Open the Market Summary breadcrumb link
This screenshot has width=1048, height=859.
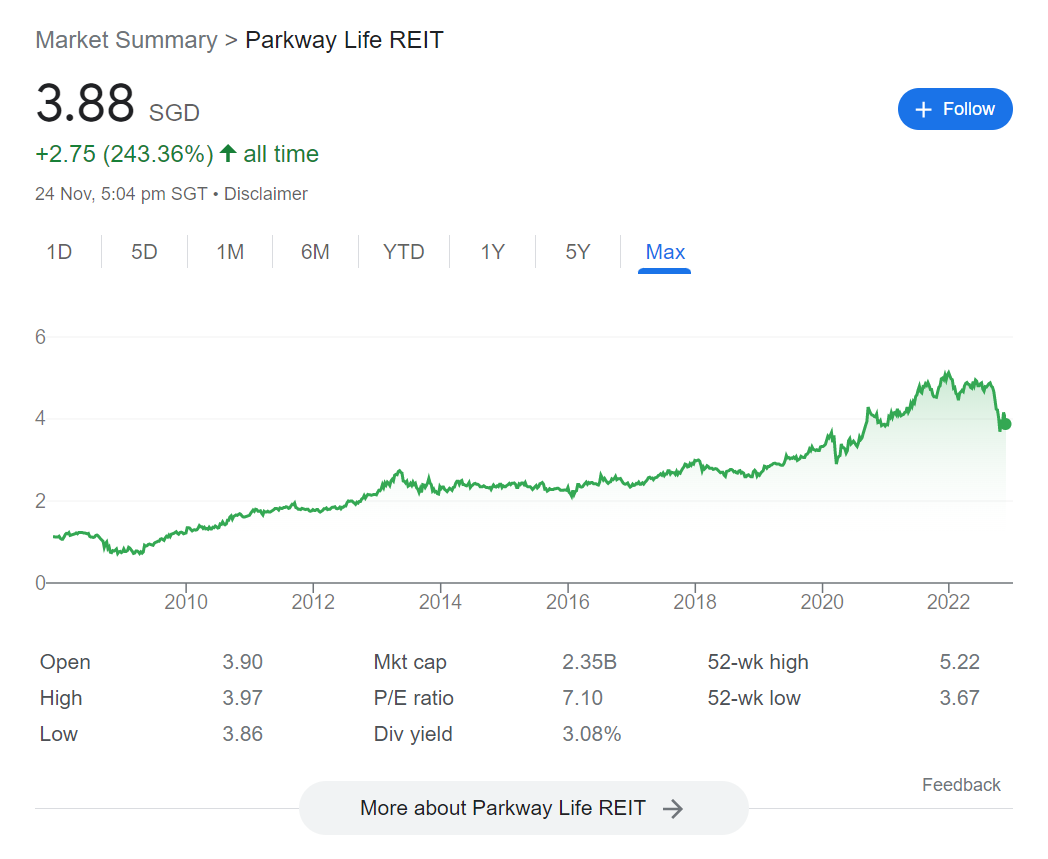126,40
